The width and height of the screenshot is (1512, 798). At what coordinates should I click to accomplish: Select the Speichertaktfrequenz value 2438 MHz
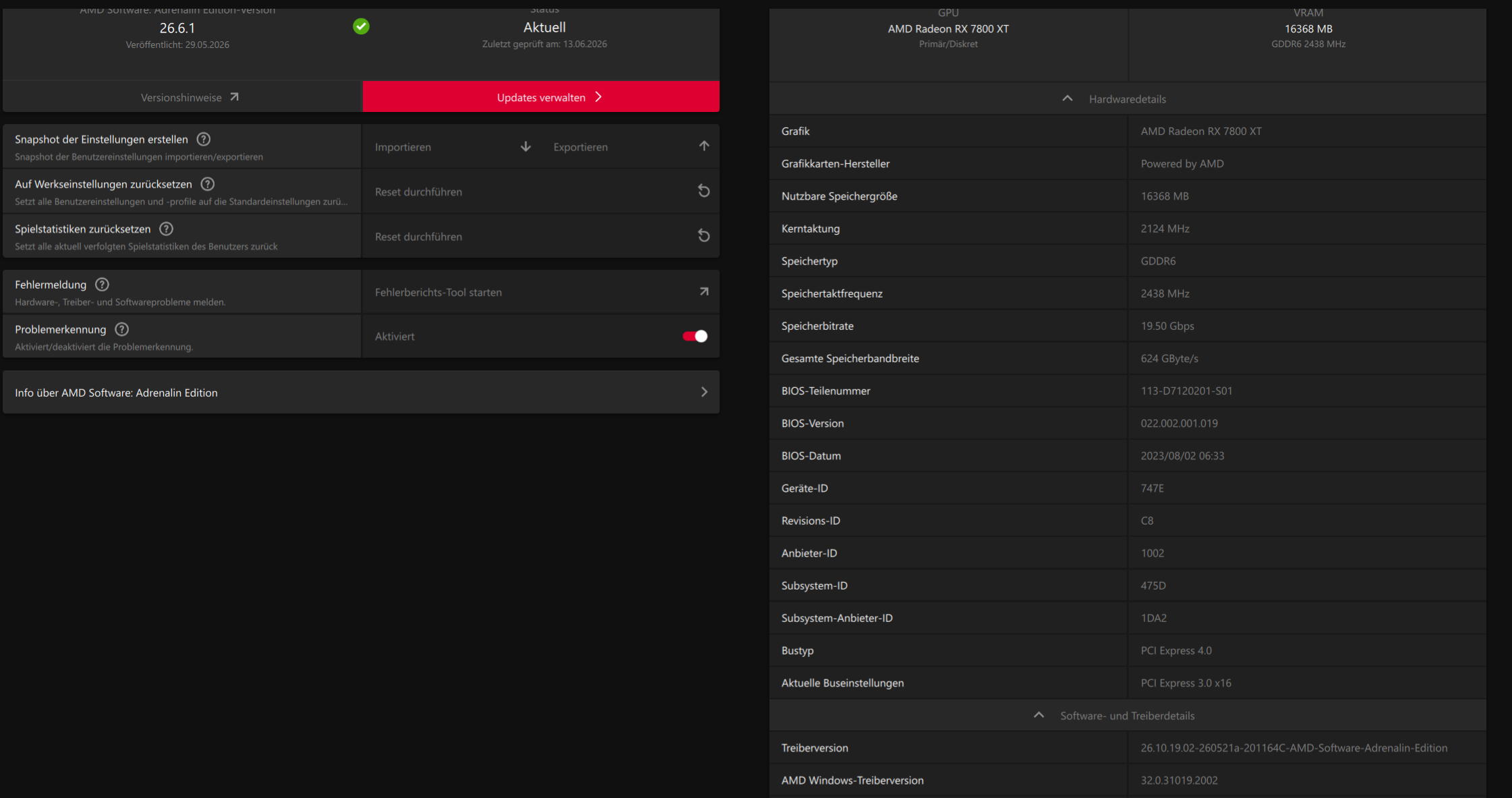pos(1165,293)
